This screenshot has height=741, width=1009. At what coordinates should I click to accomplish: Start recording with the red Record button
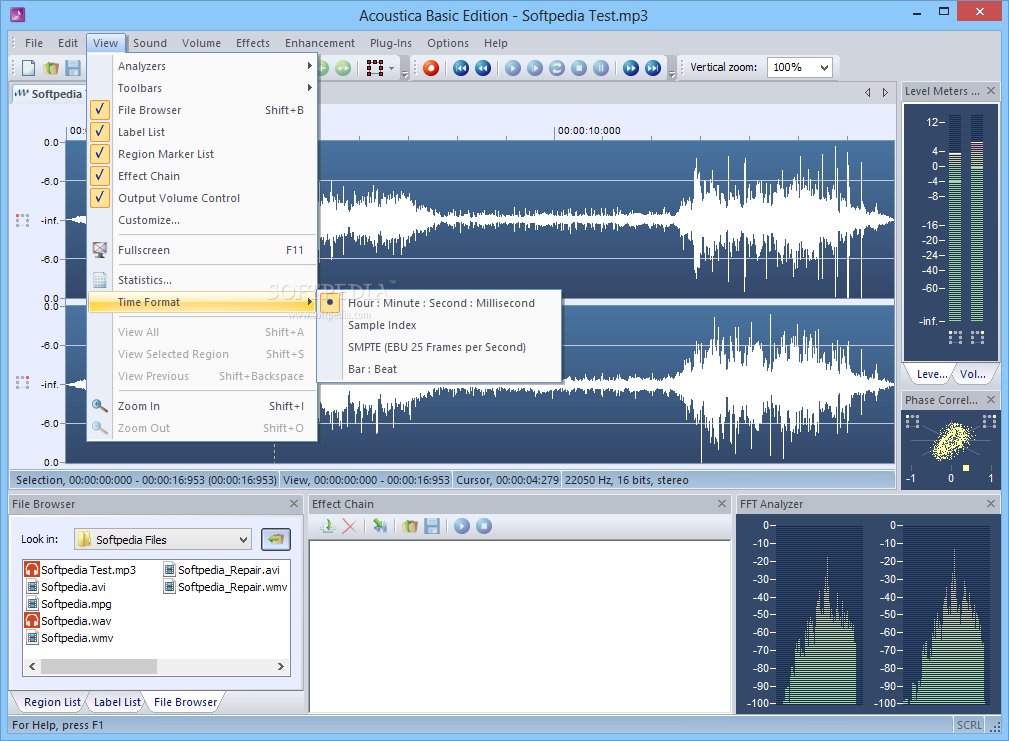pyautogui.click(x=431, y=68)
